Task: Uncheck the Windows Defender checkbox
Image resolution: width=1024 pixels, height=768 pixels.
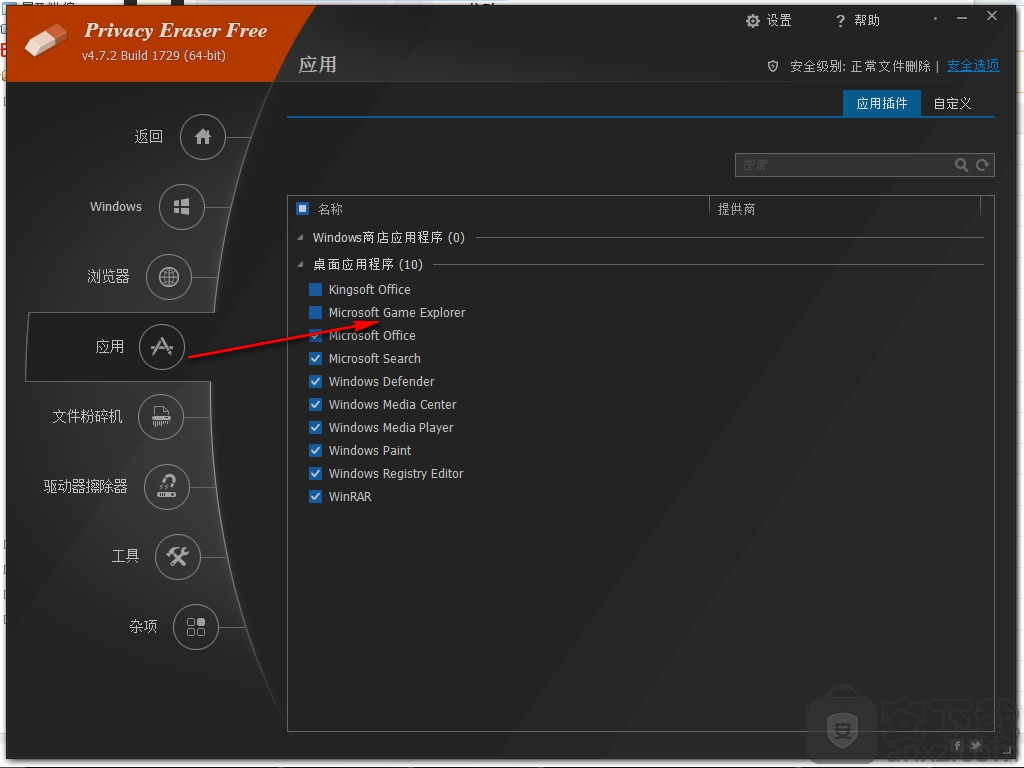Action: 315,381
